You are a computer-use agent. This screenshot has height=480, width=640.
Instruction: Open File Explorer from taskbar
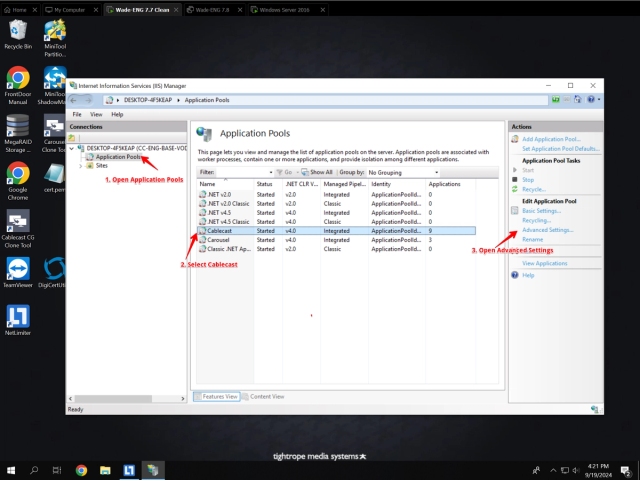point(105,470)
